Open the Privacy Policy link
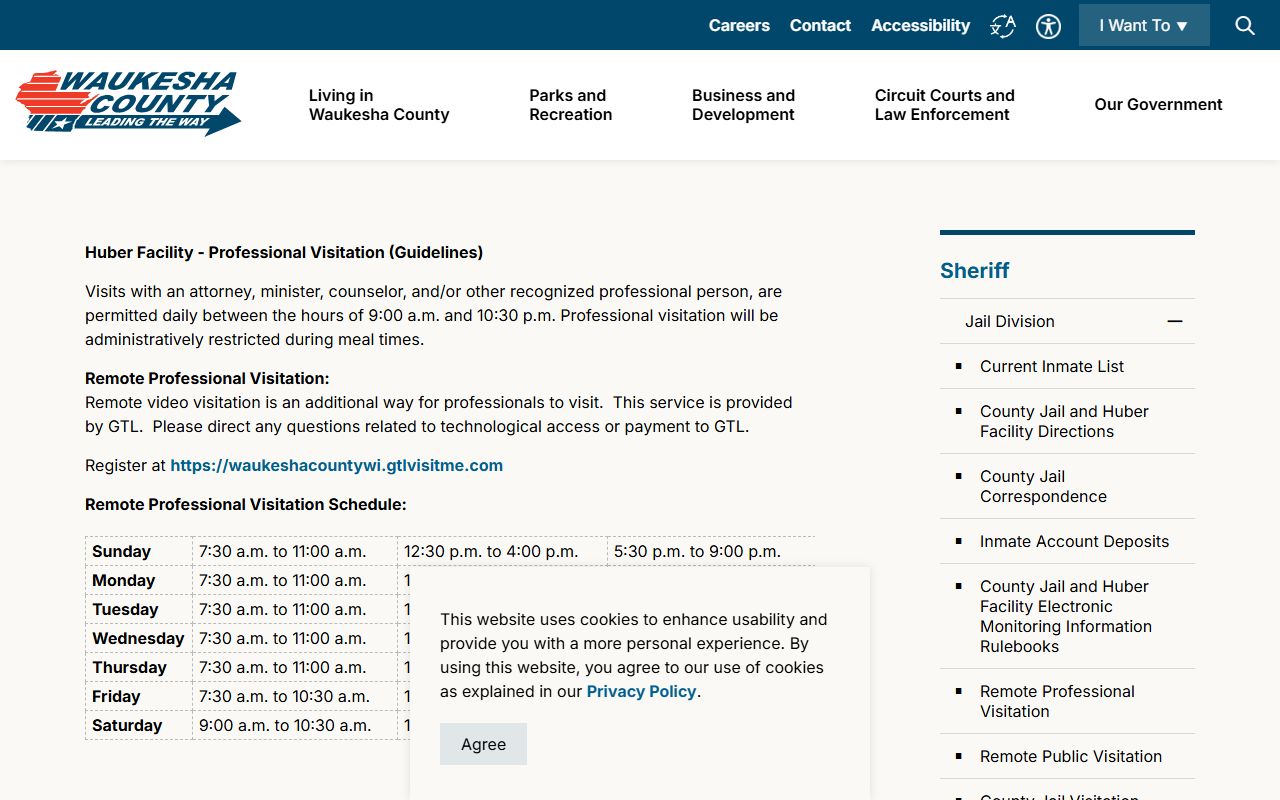 click(641, 691)
